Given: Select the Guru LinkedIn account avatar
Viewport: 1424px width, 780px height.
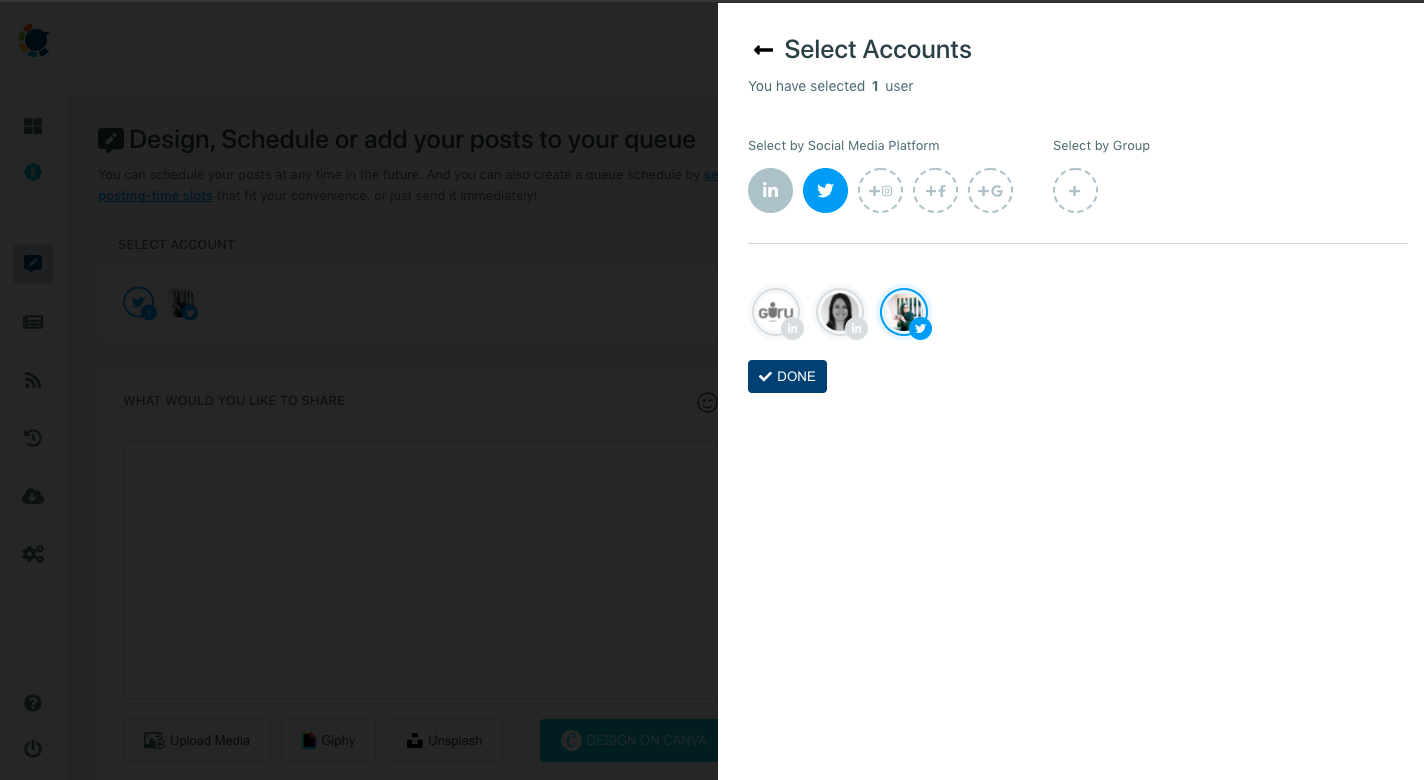Looking at the screenshot, I should click(x=776, y=311).
